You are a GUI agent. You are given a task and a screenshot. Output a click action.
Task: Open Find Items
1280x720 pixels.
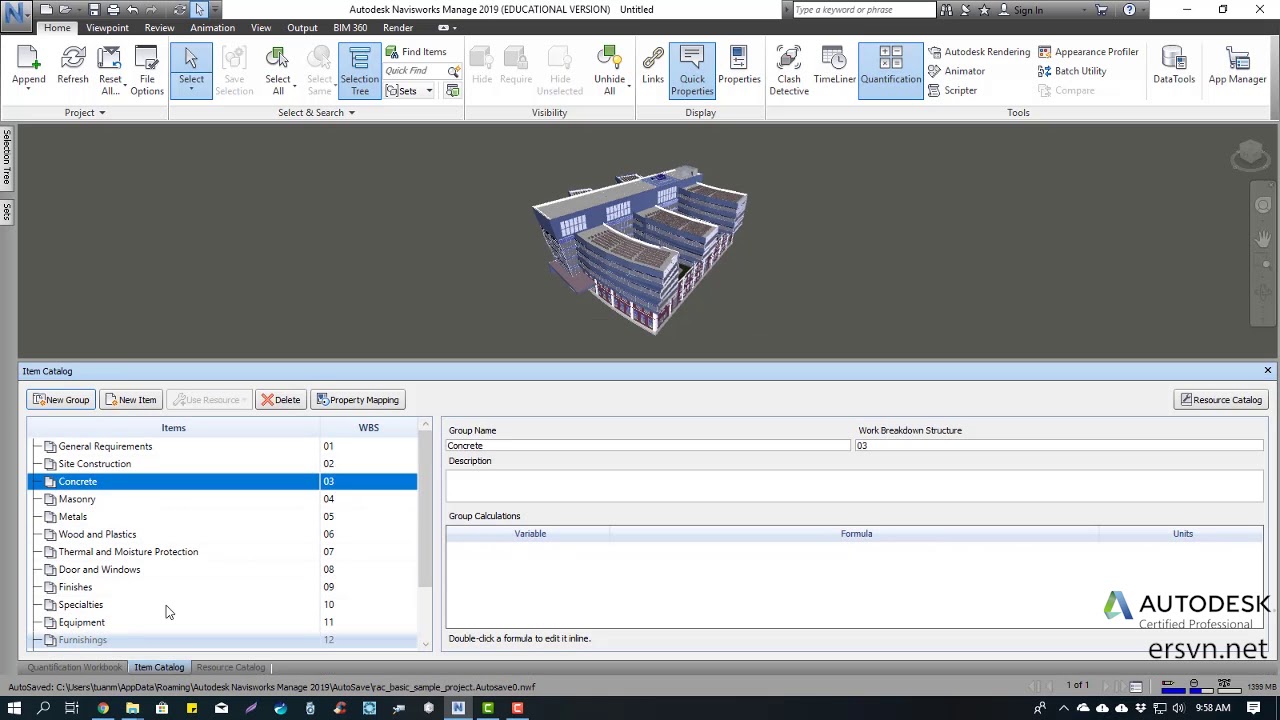tap(416, 52)
